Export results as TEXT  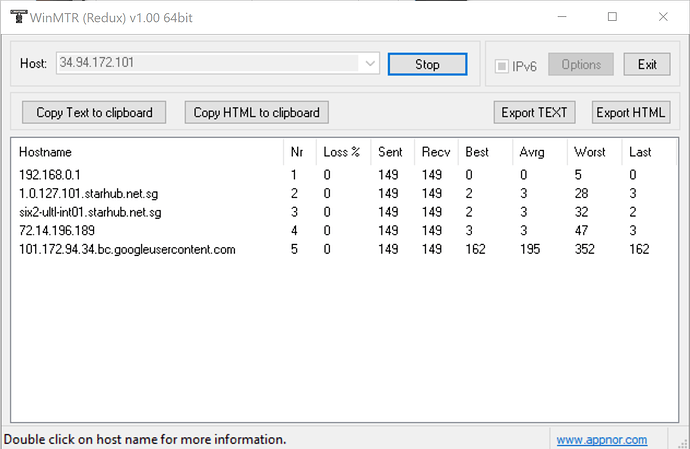(x=534, y=112)
